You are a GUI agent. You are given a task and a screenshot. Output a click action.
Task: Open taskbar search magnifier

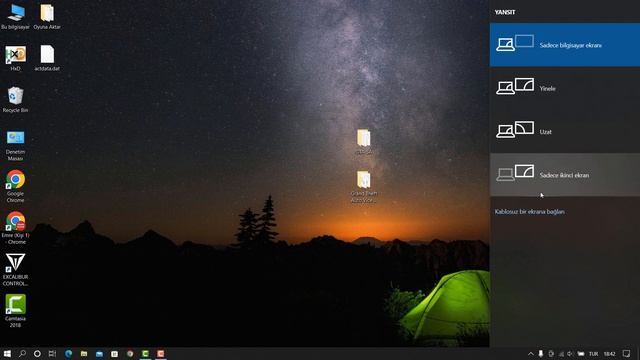coord(22,353)
